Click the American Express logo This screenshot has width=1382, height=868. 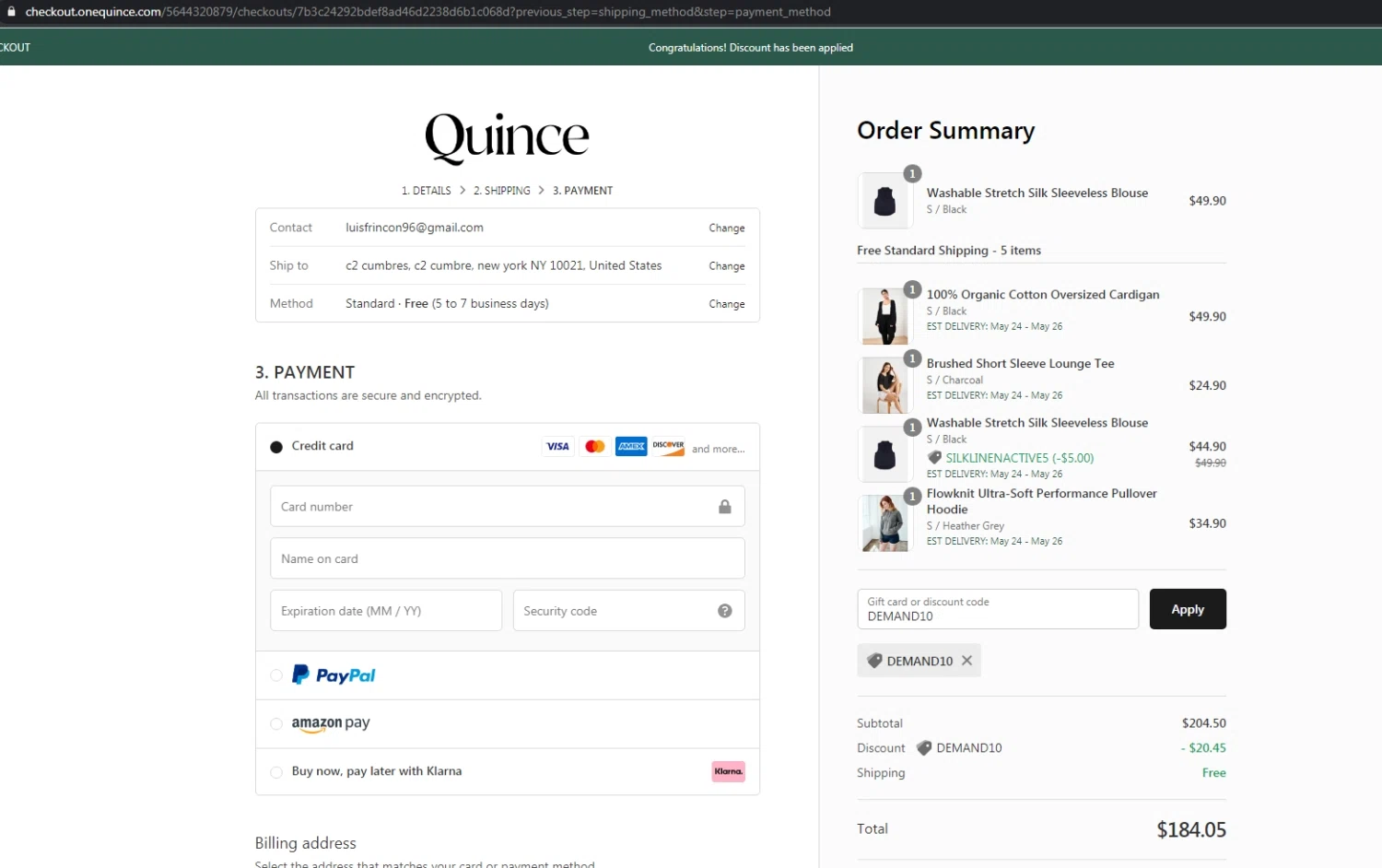[x=631, y=447]
